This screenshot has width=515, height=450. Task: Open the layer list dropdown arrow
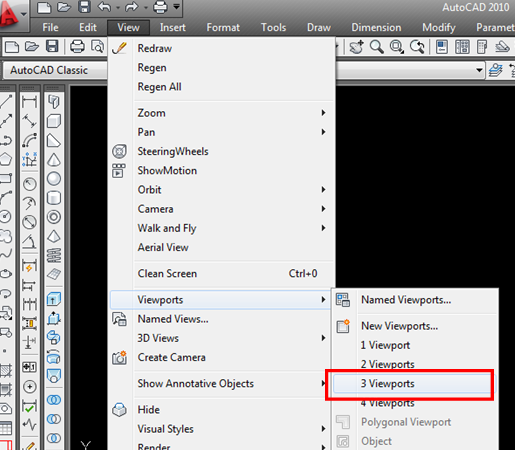(479, 70)
